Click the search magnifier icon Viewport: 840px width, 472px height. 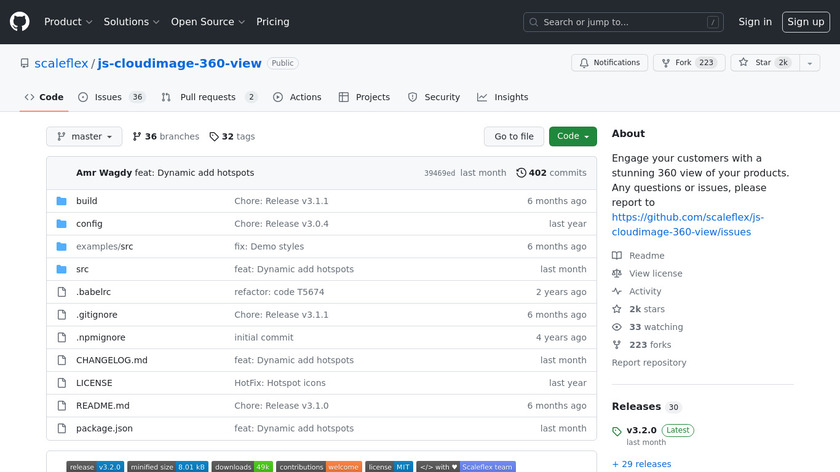pyautogui.click(x=534, y=22)
